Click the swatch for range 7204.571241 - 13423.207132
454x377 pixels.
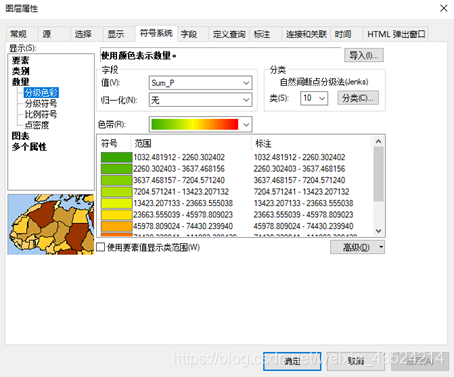116,192
